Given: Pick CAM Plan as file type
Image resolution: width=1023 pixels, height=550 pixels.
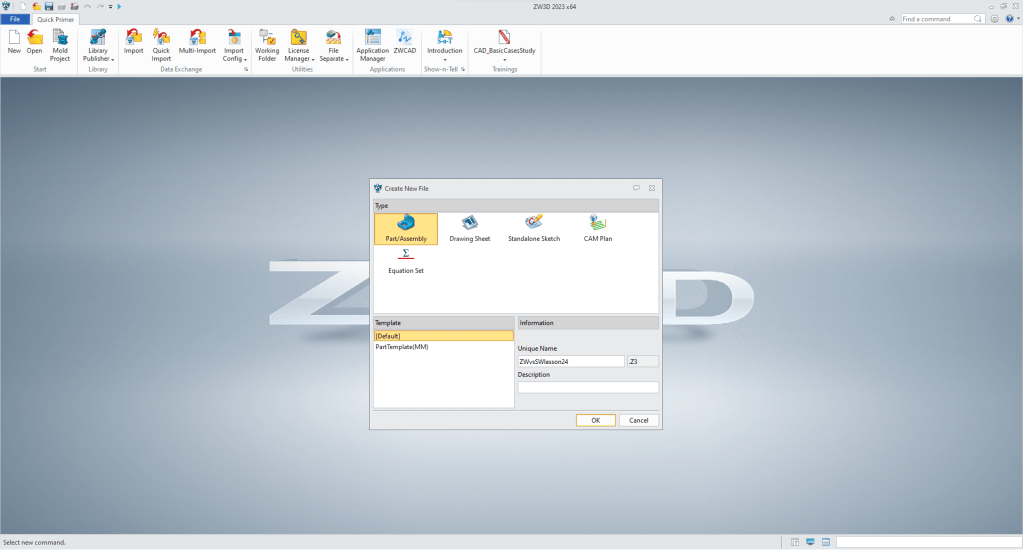Looking at the screenshot, I should click(598, 228).
